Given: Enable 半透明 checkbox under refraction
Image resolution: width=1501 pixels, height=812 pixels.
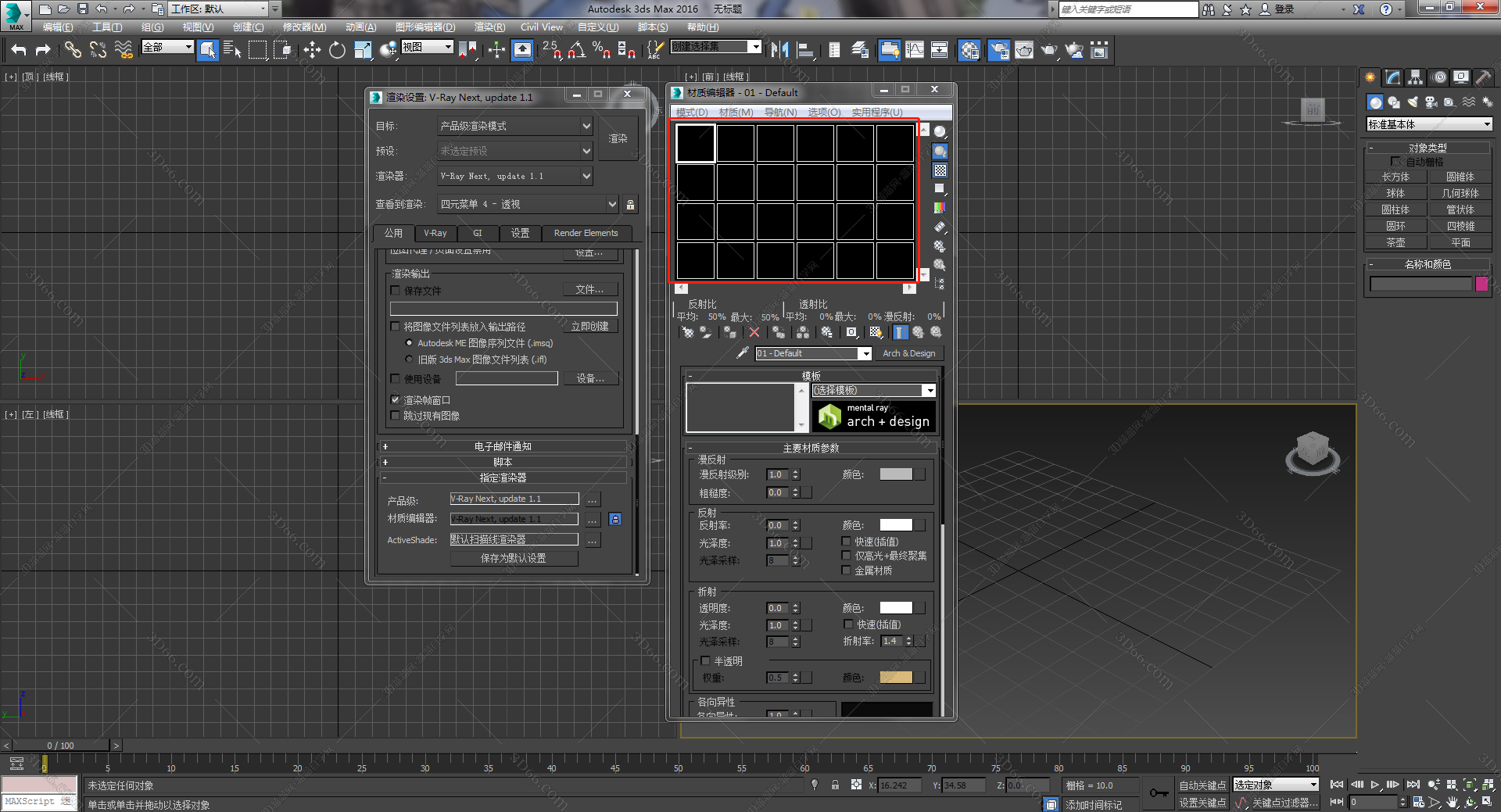Looking at the screenshot, I should [x=705, y=661].
